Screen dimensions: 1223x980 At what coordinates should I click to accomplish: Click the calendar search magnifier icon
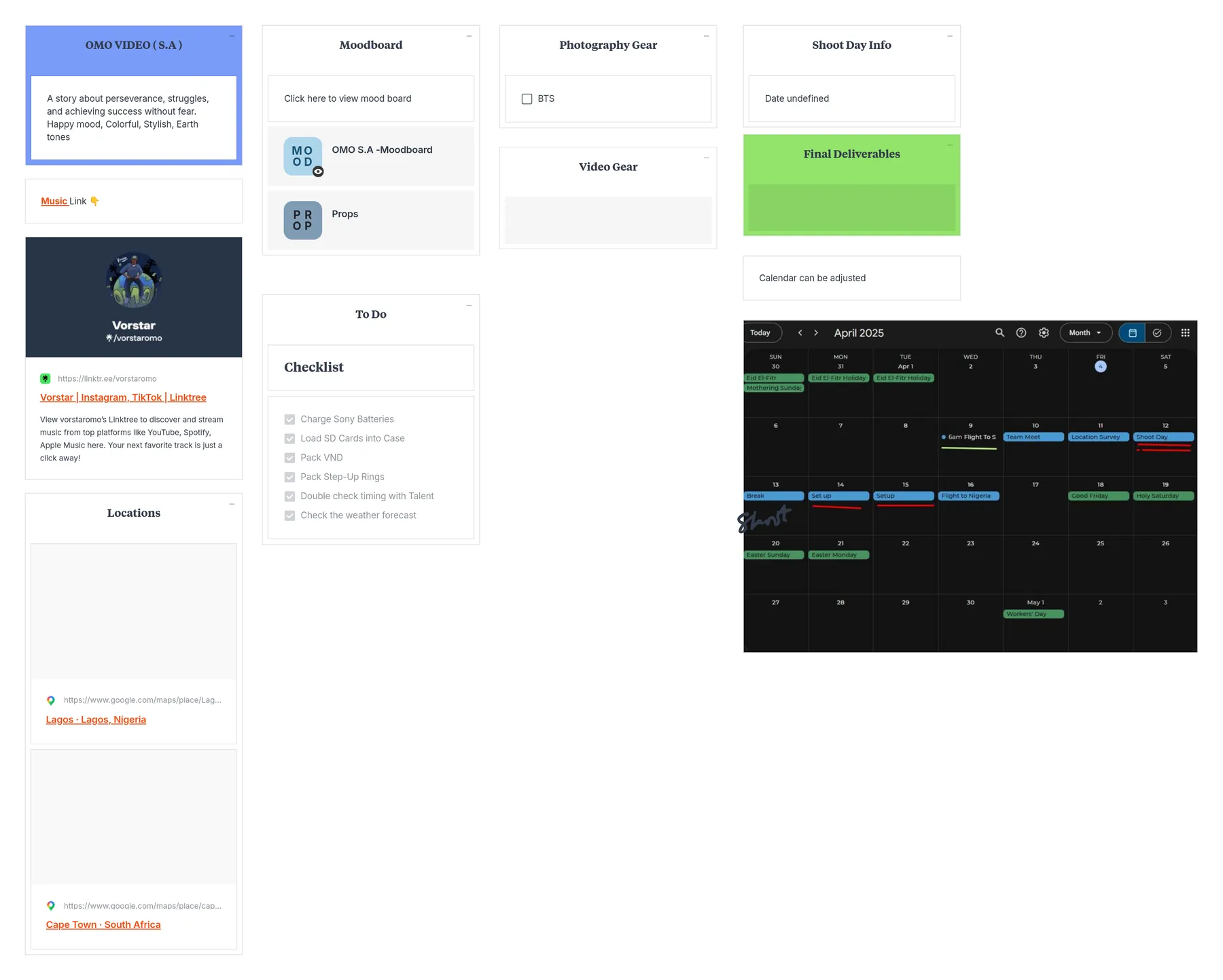click(999, 333)
